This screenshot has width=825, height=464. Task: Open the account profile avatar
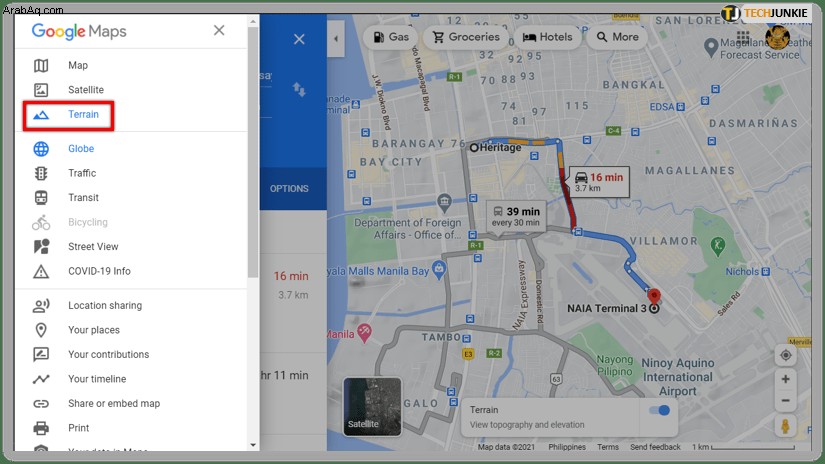point(778,38)
